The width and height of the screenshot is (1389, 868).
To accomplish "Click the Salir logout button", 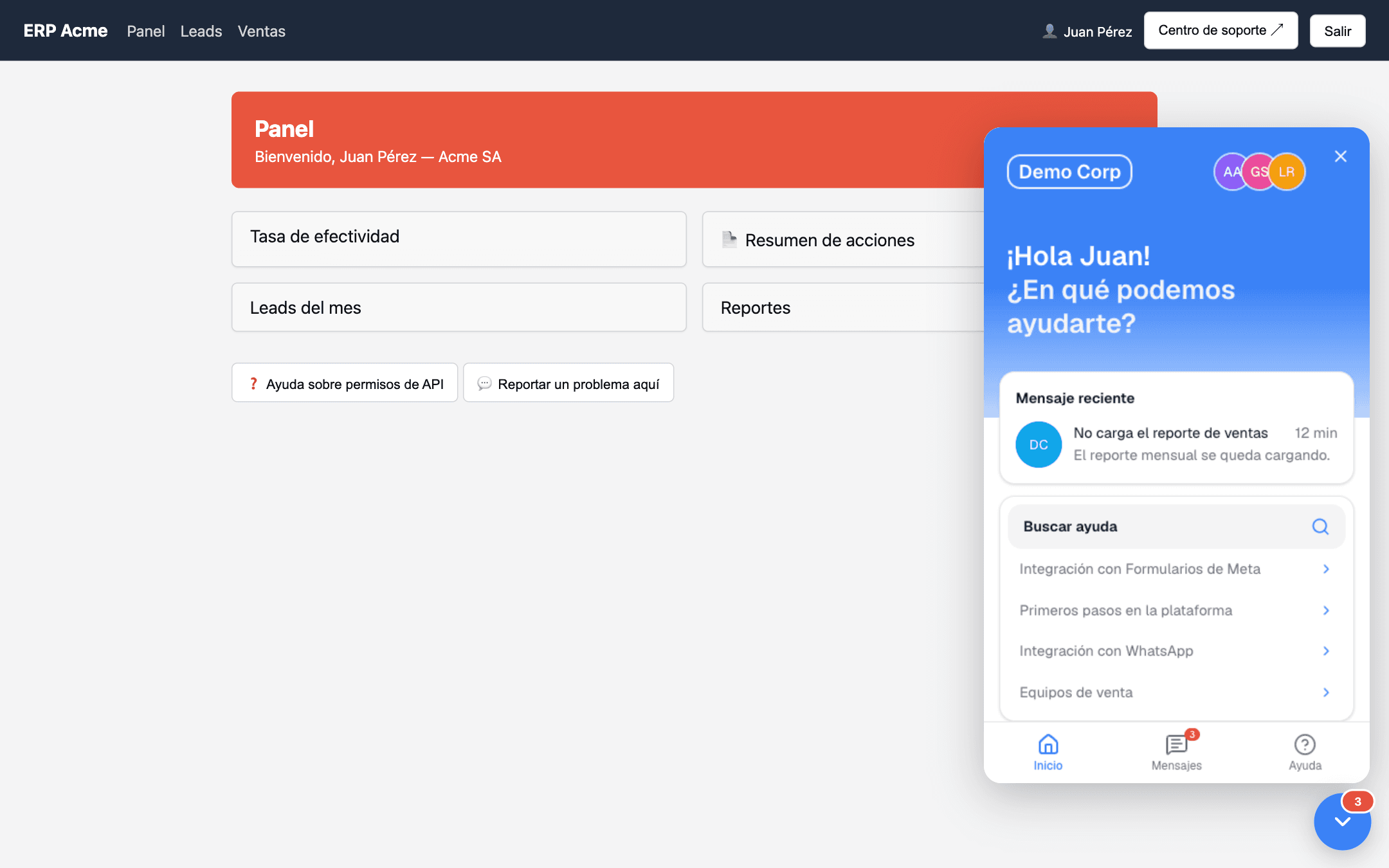I will 1338,31.
